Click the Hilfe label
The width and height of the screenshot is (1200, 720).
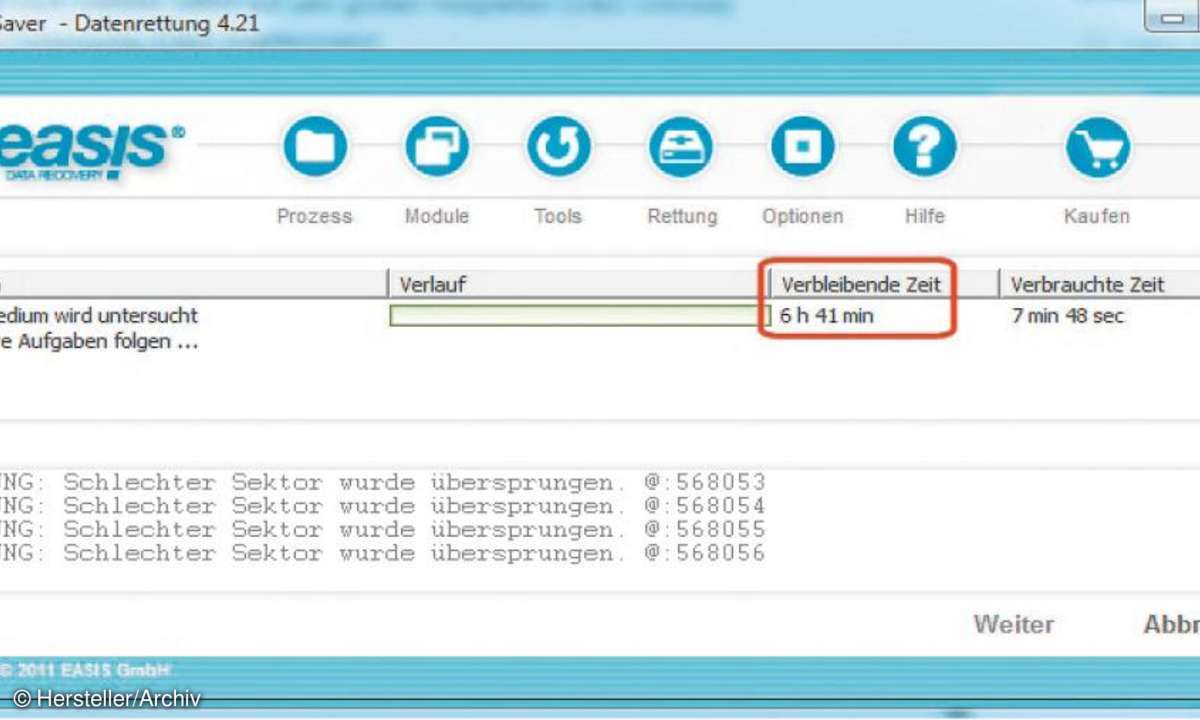[x=924, y=216]
